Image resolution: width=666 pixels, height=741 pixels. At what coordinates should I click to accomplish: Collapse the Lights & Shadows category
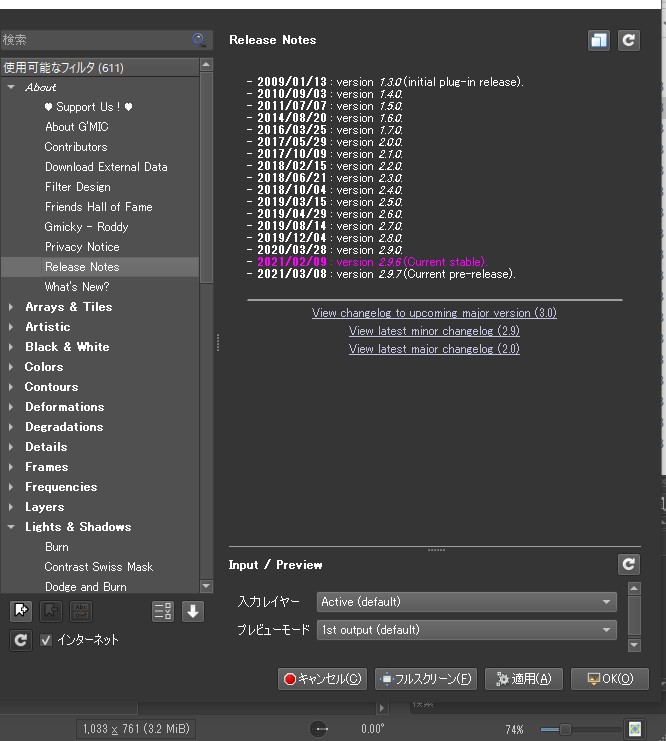[11, 526]
